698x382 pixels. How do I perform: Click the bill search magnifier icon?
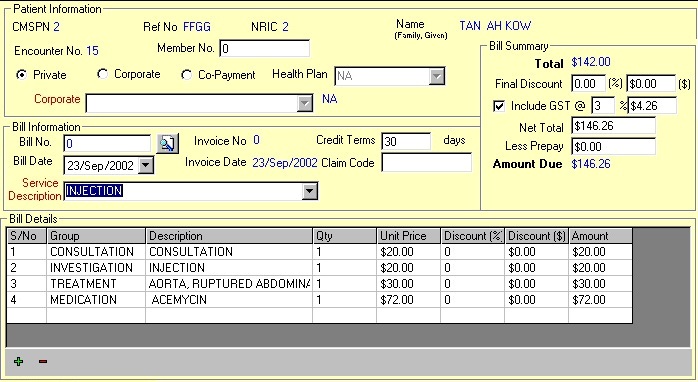coord(168,143)
